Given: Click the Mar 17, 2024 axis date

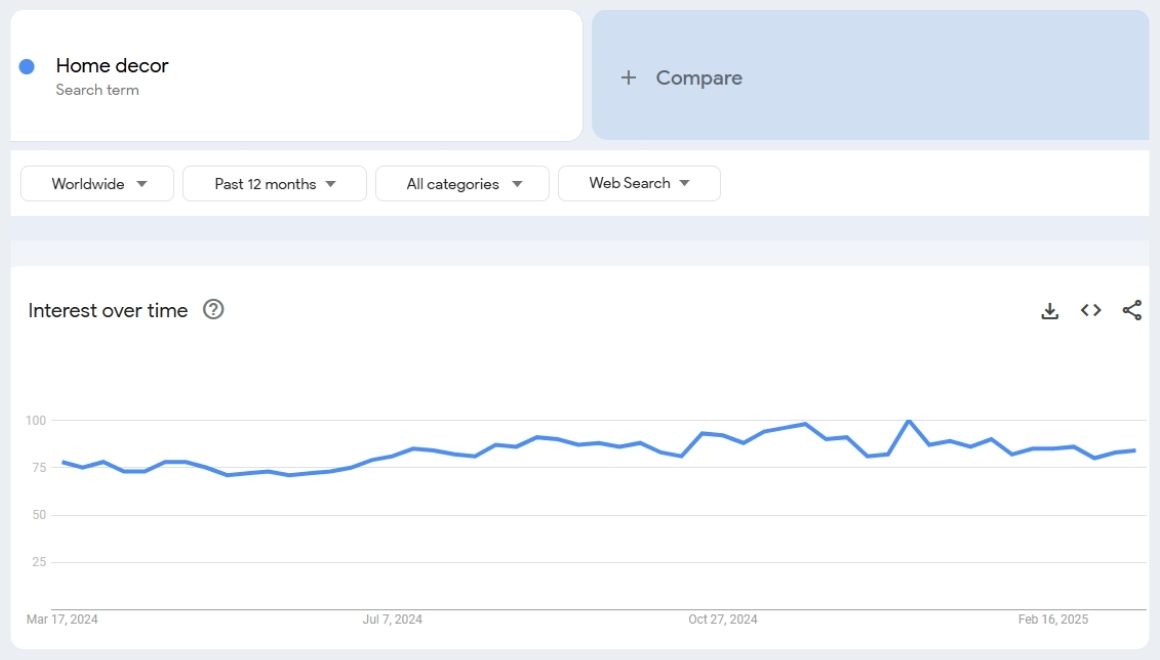Looking at the screenshot, I should [62, 620].
